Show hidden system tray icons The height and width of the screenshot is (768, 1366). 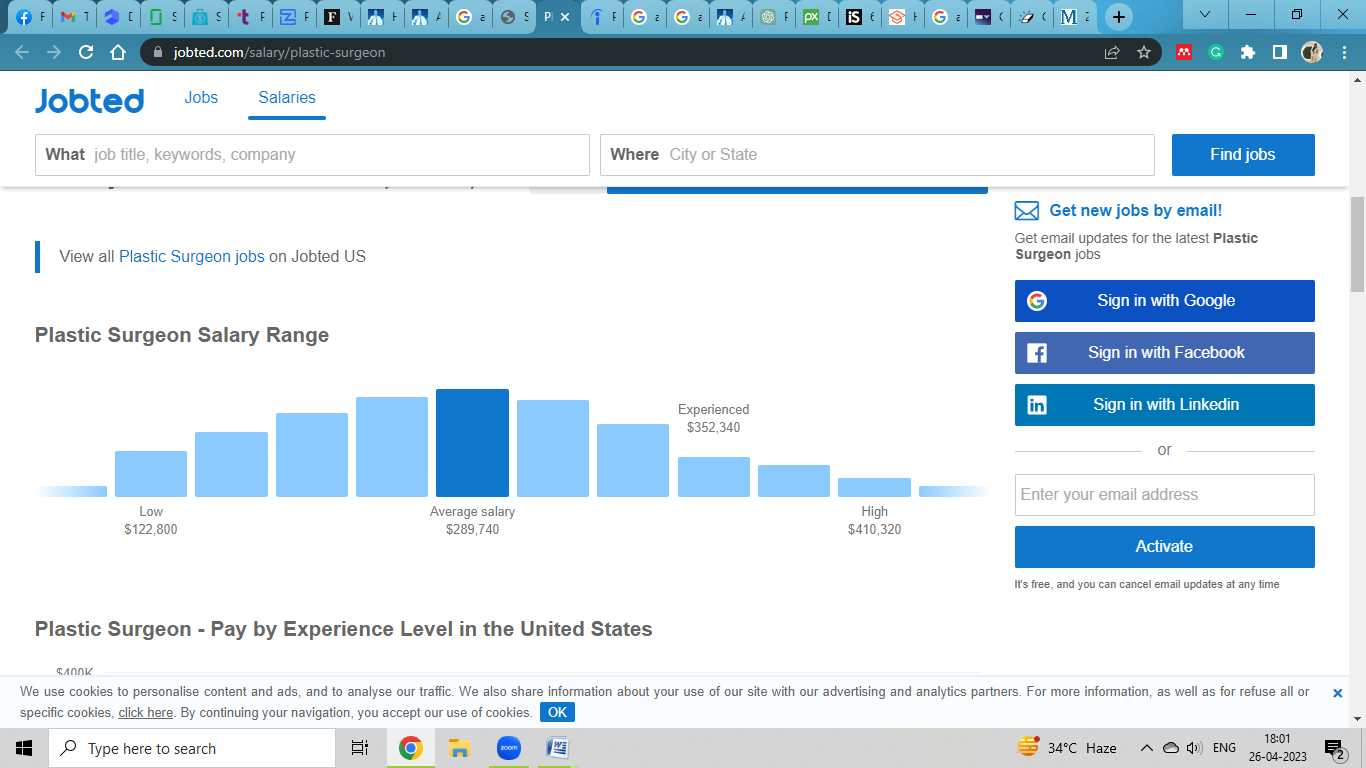[x=1146, y=748]
